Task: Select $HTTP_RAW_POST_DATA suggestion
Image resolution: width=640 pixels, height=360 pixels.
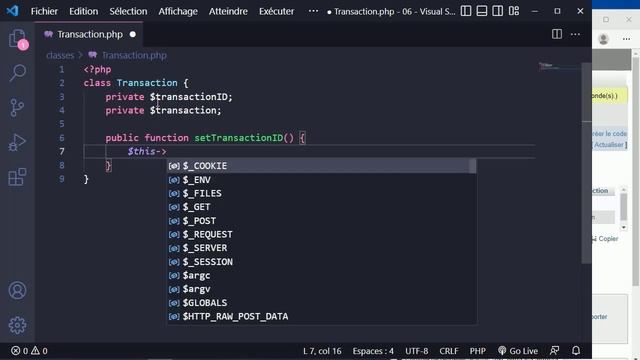Action: 321,316
